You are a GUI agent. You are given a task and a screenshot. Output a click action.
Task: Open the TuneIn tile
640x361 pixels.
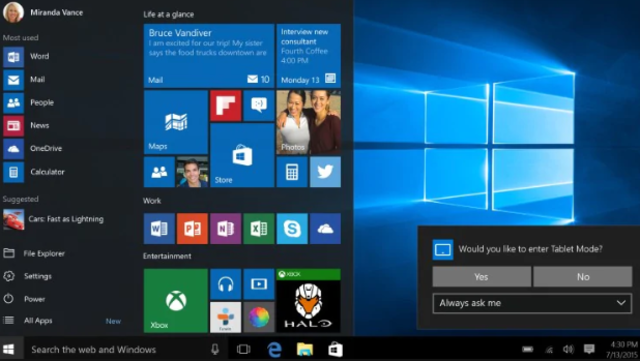click(x=226, y=317)
